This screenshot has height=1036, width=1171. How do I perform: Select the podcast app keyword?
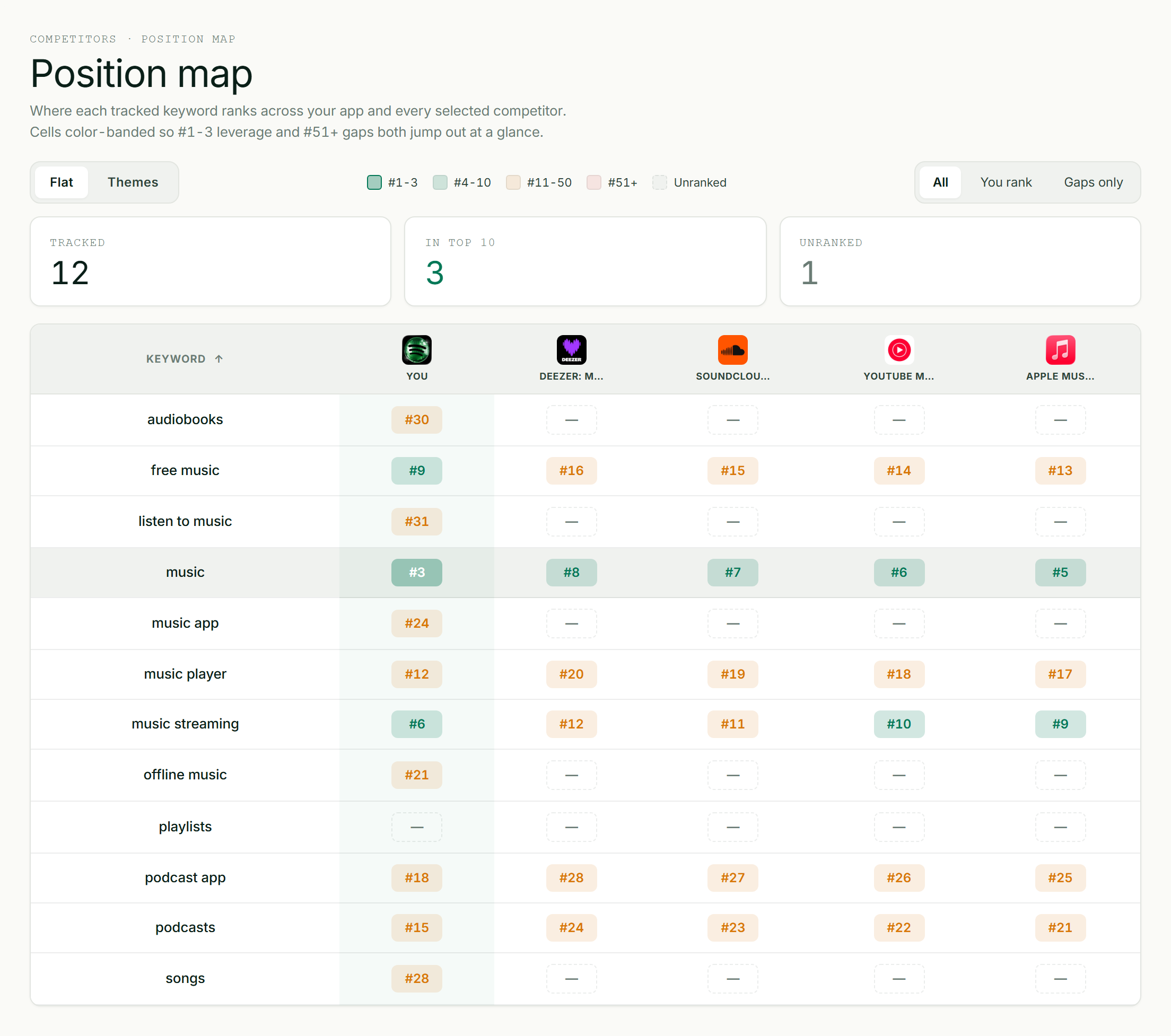185,878
